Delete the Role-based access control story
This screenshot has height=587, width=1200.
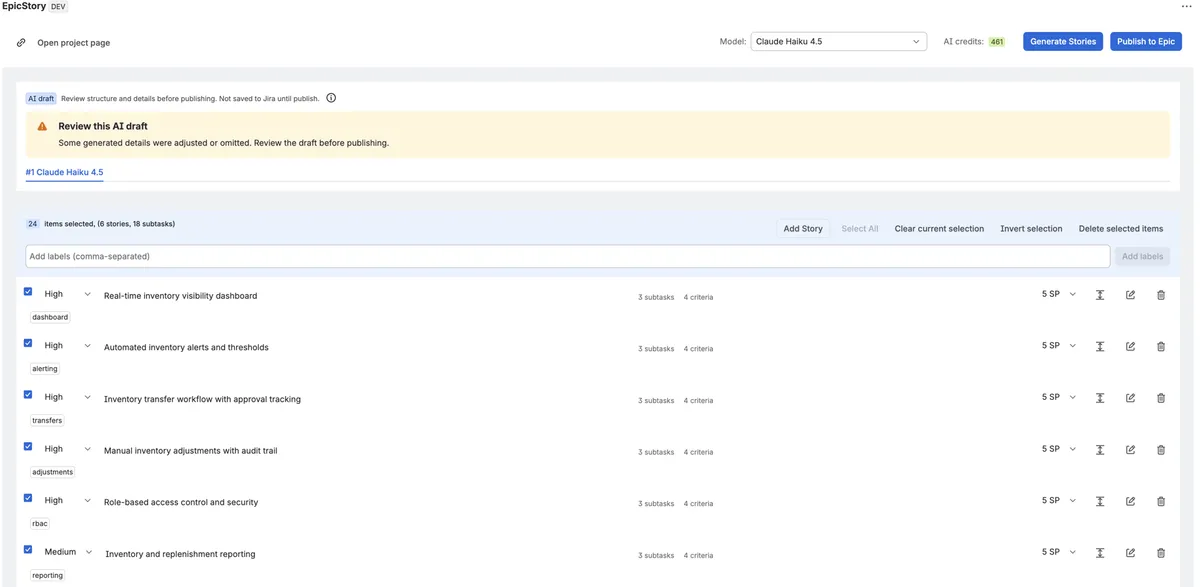1161,501
